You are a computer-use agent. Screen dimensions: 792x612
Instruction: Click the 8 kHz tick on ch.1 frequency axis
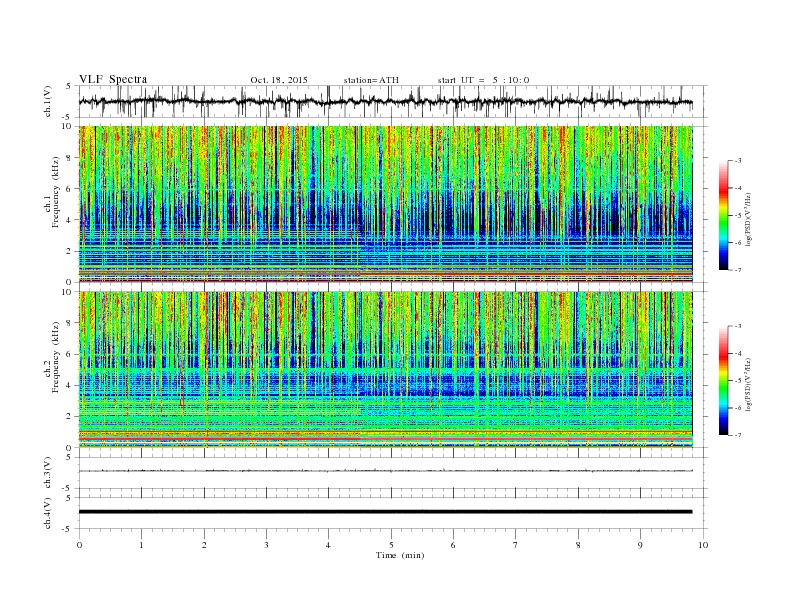click(x=69, y=158)
